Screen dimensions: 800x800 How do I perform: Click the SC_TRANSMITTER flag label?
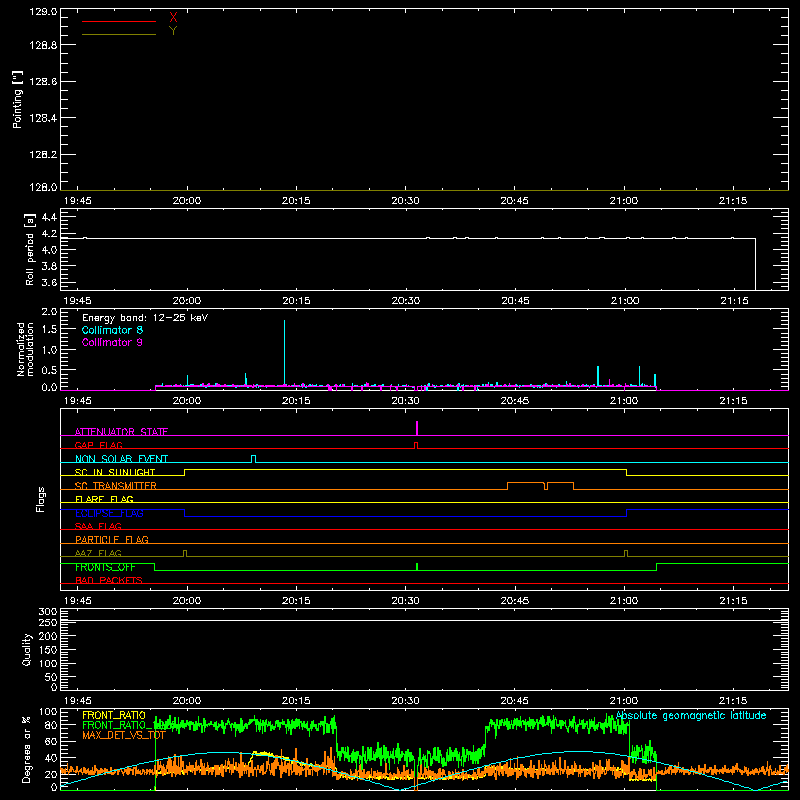click(x=115, y=485)
